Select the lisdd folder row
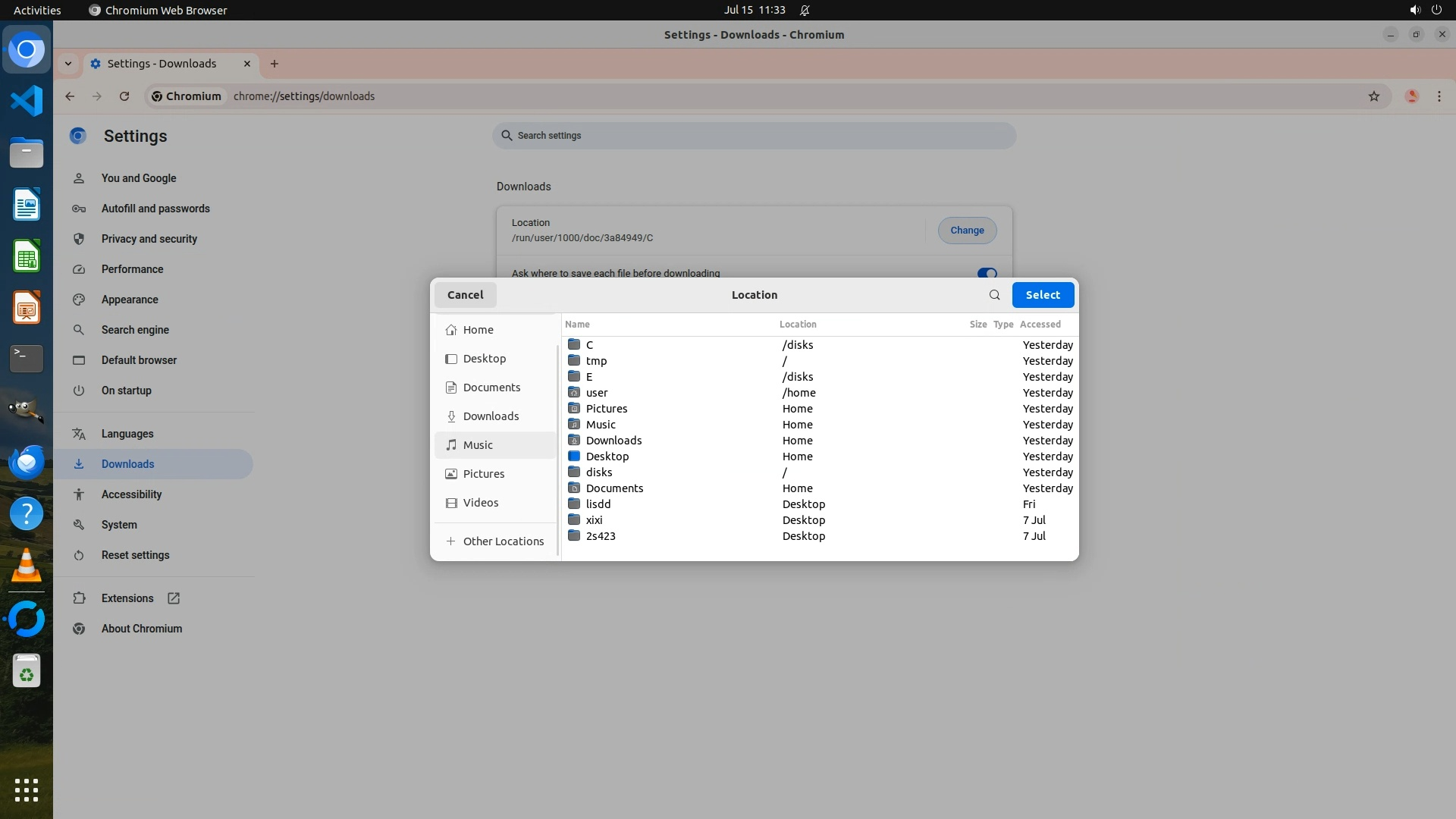The width and height of the screenshot is (1456, 819). pyautogui.click(x=598, y=504)
